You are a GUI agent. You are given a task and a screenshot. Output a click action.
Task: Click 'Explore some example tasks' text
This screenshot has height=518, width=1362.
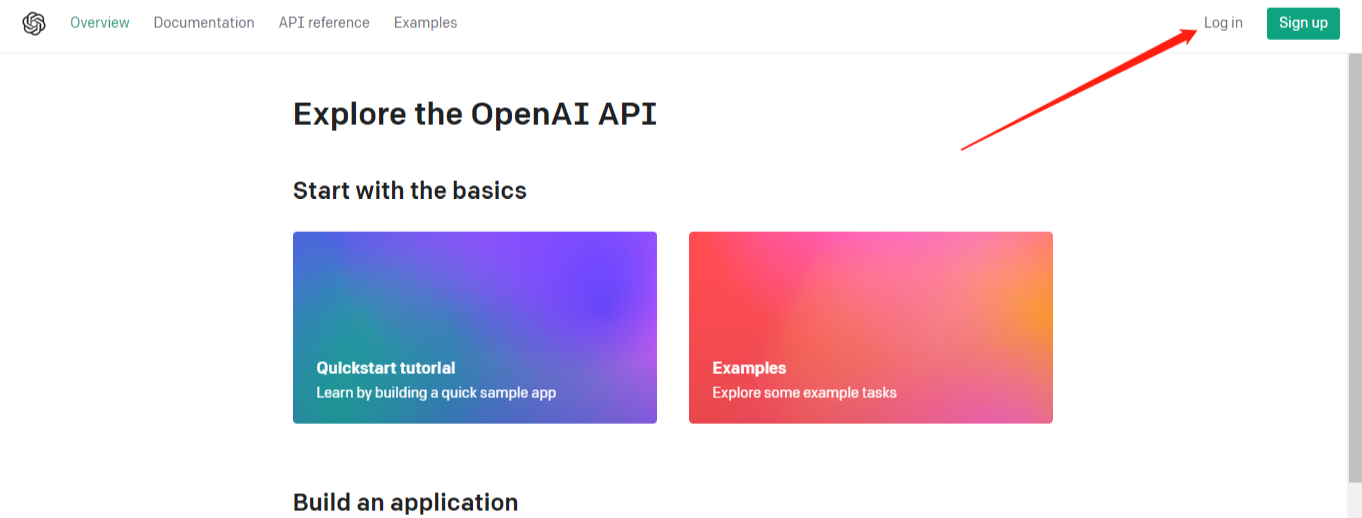pos(804,393)
